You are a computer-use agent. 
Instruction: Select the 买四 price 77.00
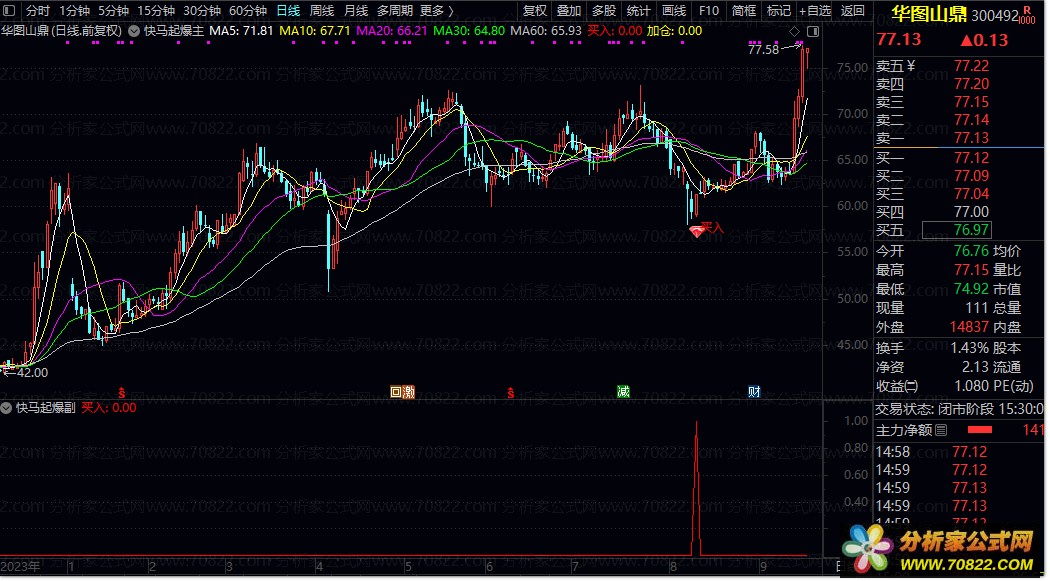tap(972, 212)
